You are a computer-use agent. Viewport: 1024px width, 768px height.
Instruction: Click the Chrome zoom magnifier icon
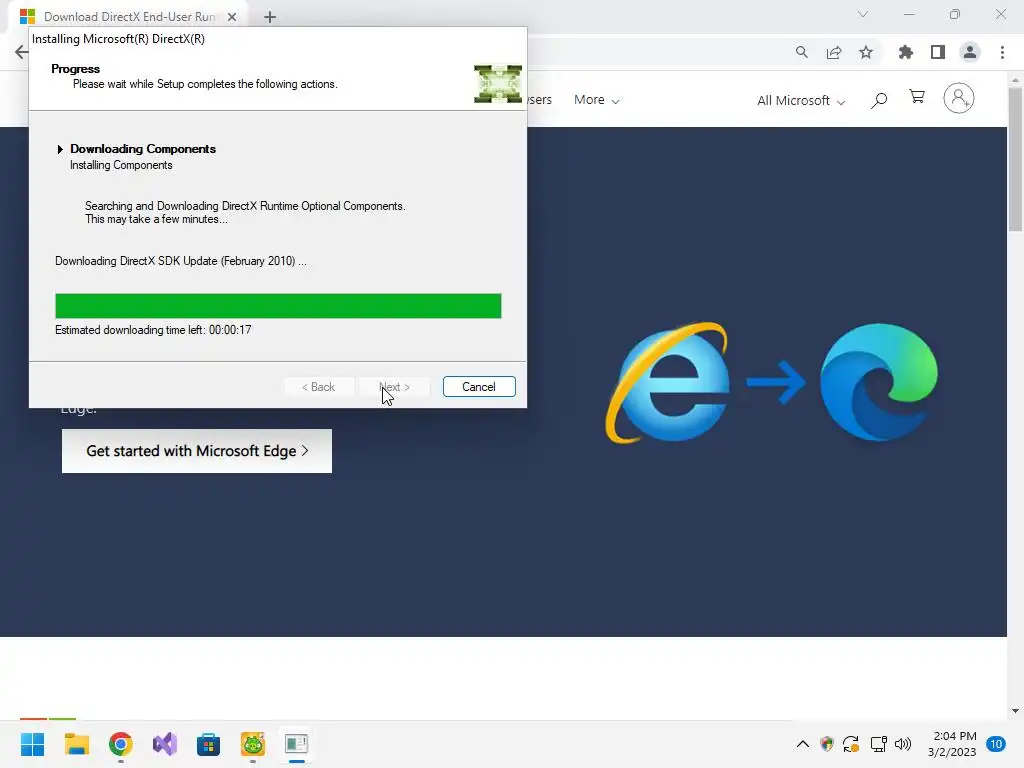(801, 52)
